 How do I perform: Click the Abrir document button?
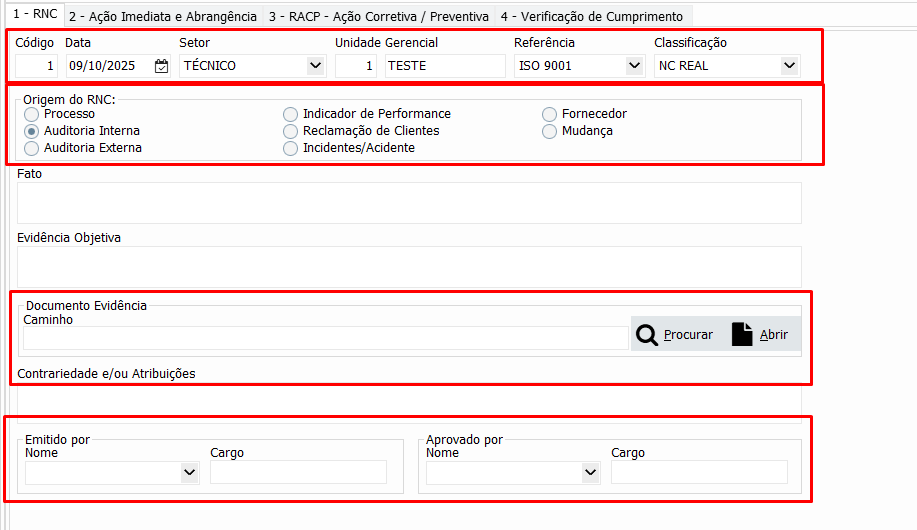(x=760, y=335)
